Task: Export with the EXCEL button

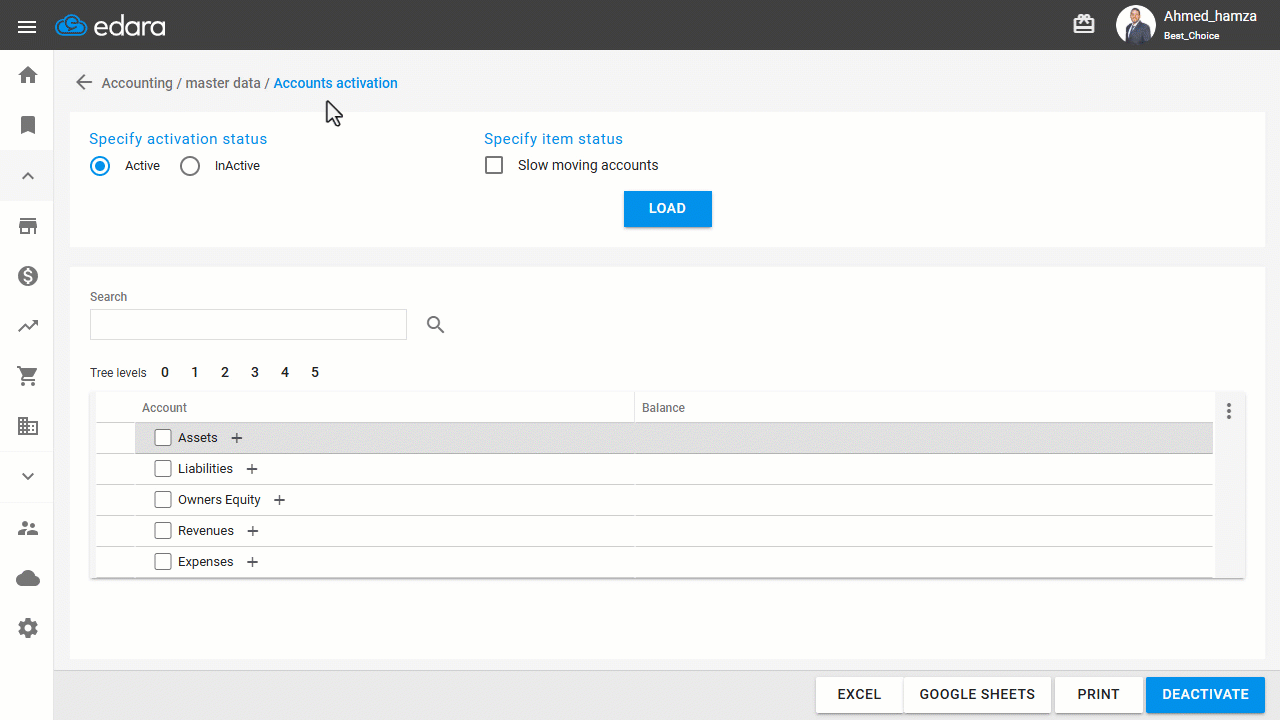Action: point(859,694)
